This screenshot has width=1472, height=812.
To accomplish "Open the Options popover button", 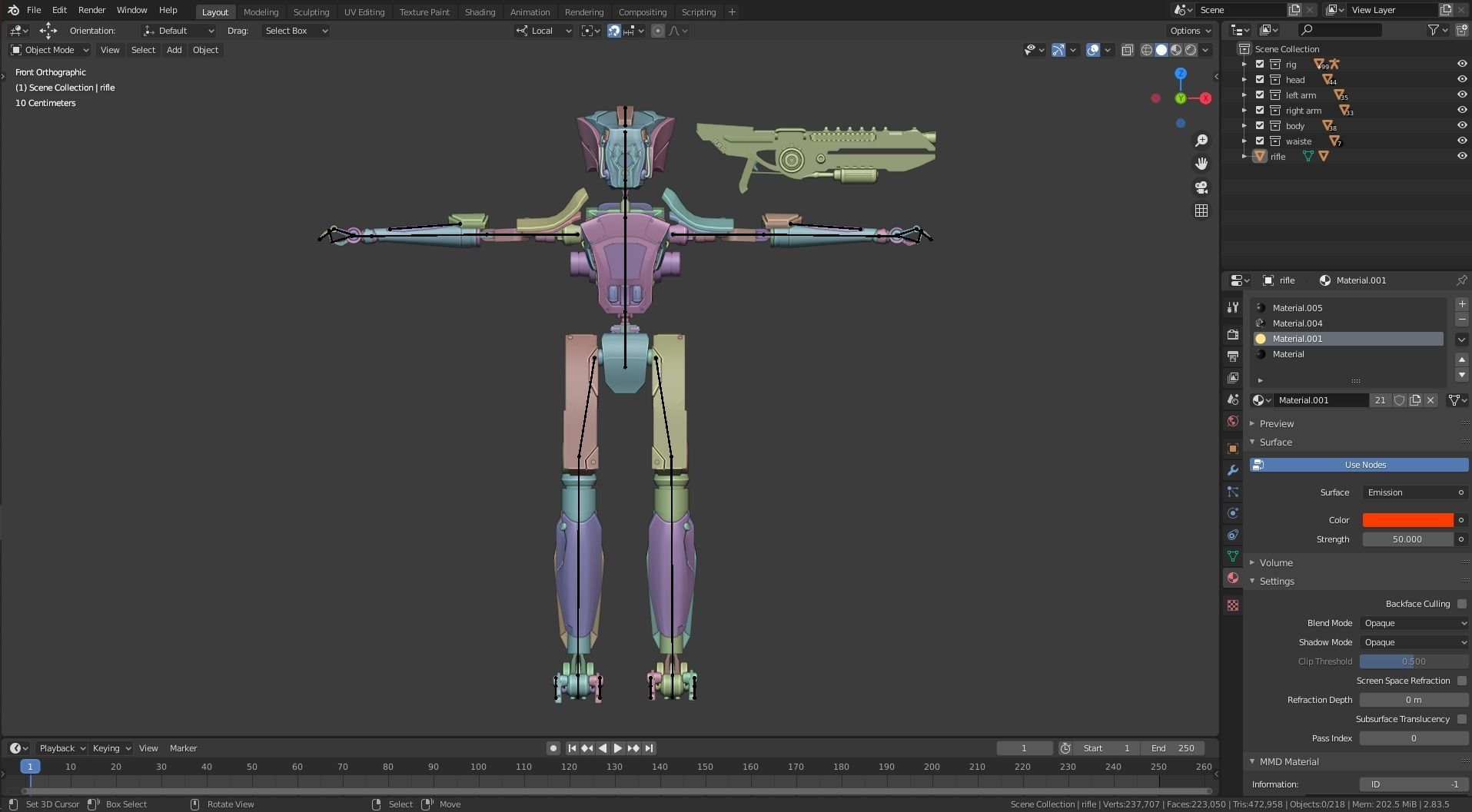I will (x=1190, y=31).
